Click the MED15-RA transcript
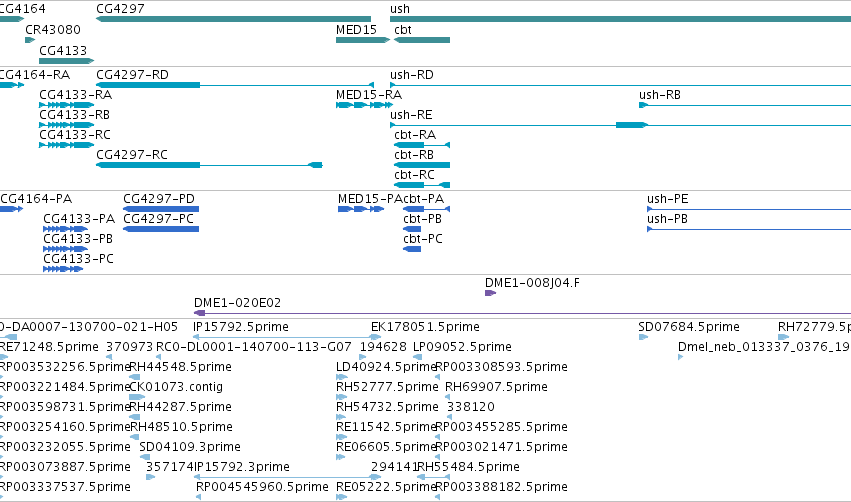The image size is (851, 502). point(364,105)
